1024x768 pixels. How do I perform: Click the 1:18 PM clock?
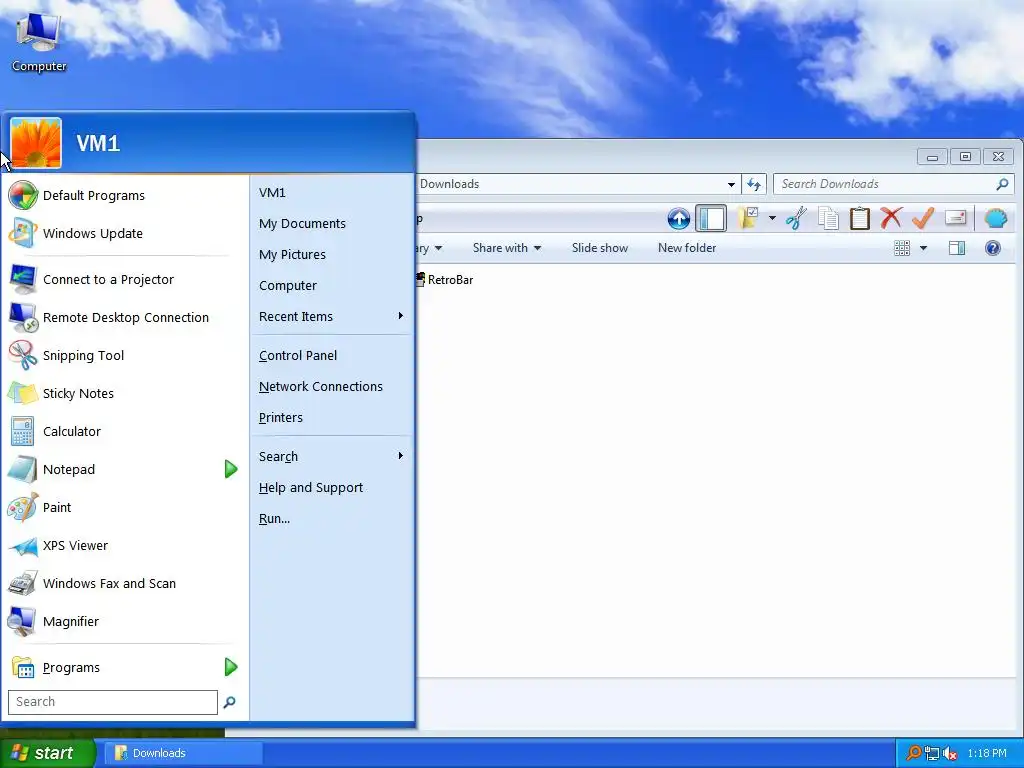click(x=987, y=754)
